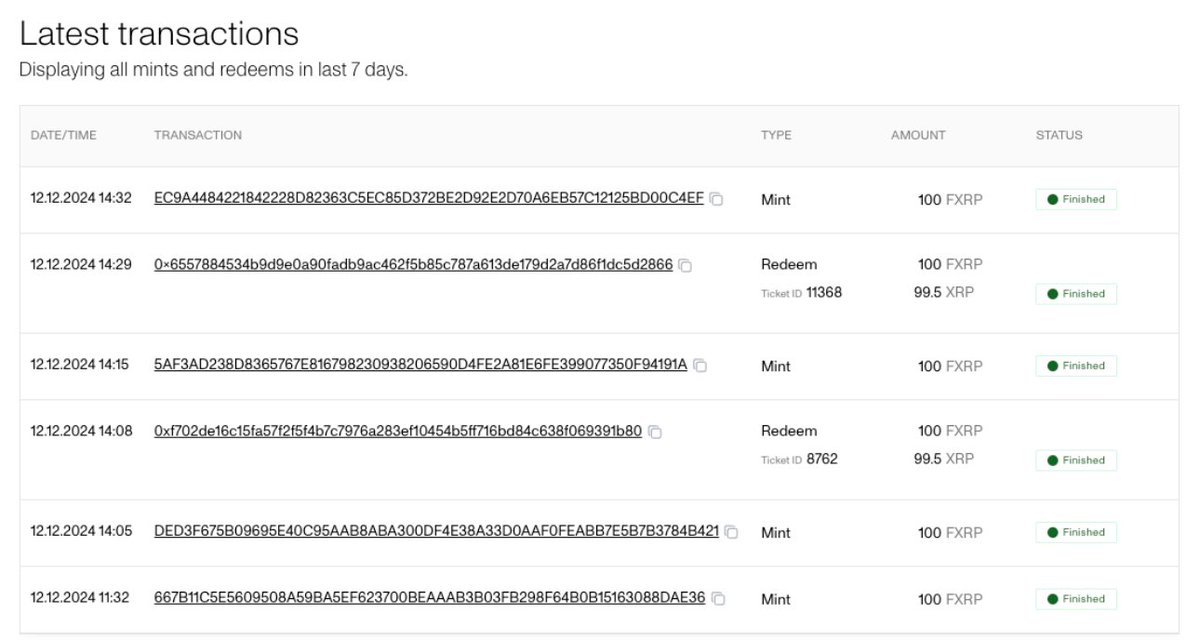1200x640 pixels.
Task: Open transaction link starting with 0xf702de16c
Action: [398, 431]
